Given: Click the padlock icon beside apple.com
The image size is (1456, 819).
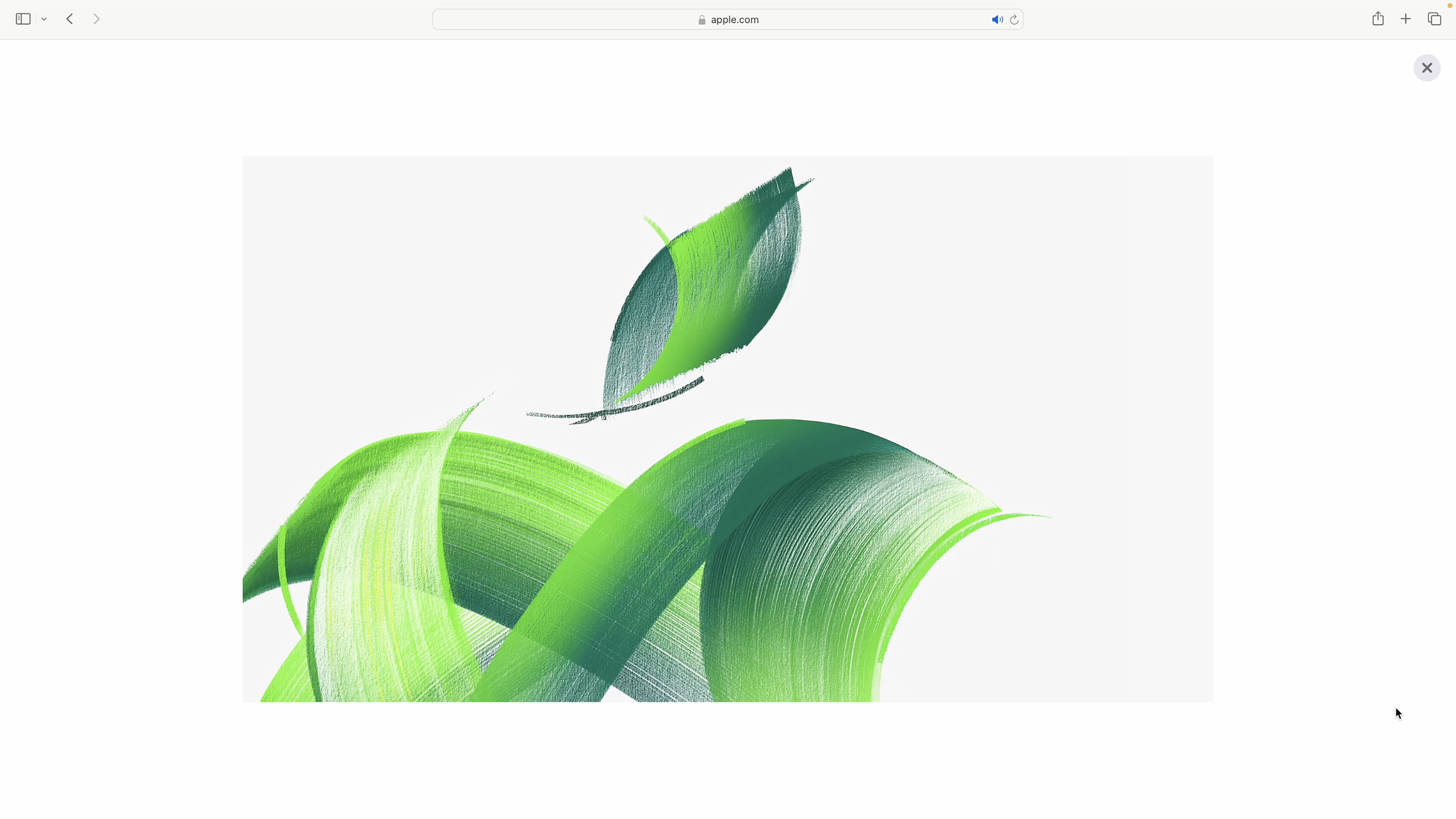Looking at the screenshot, I should click(x=701, y=20).
